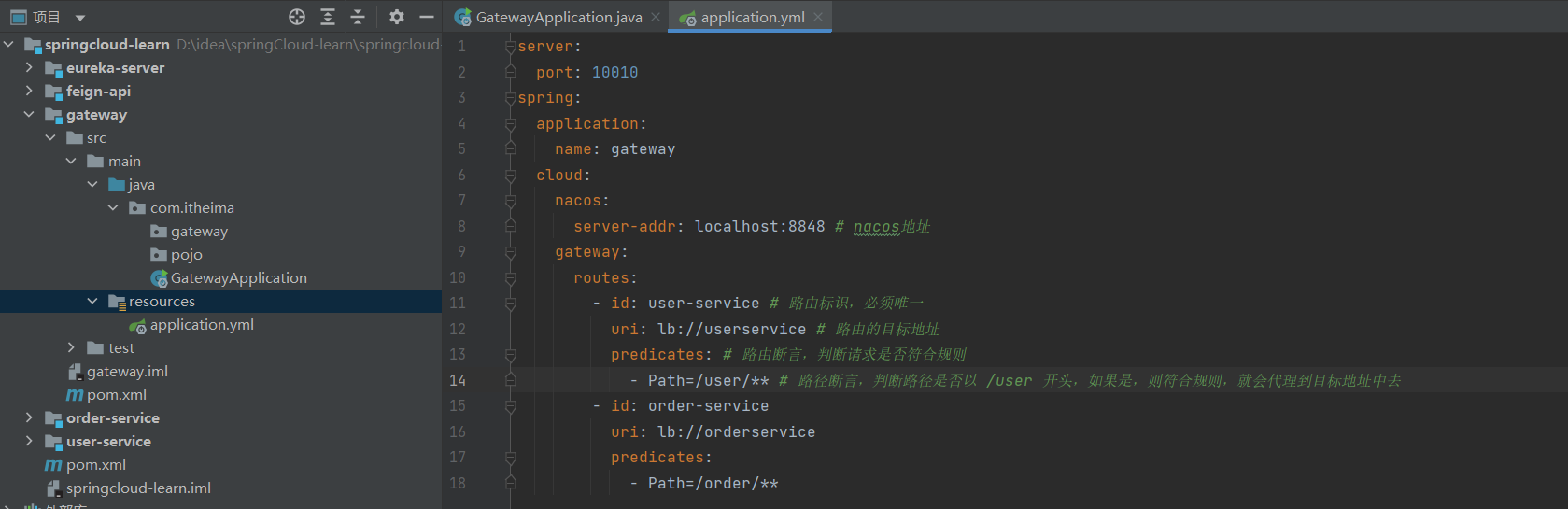
Task: Close the application.yml tab
Action: (x=819, y=17)
